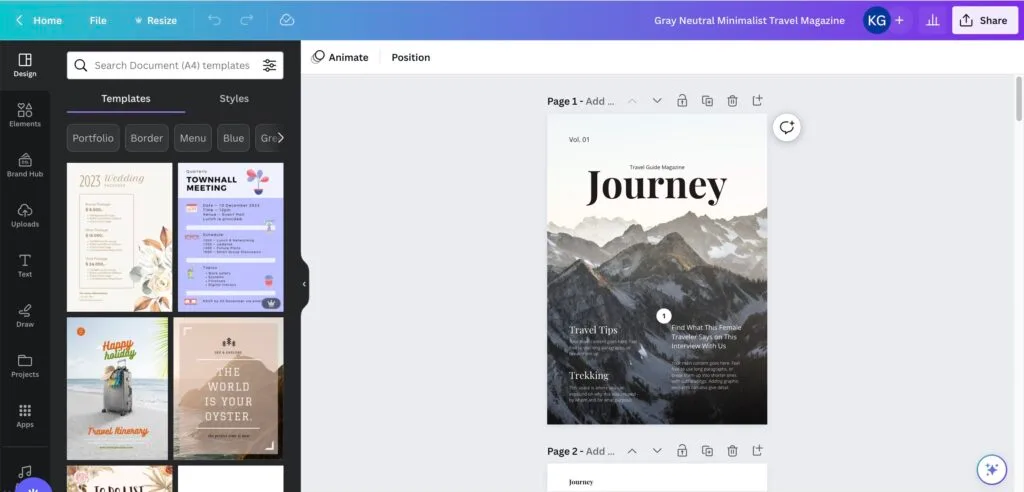Image resolution: width=1024 pixels, height=492 pixels.
Task: Lock Page 2 with lock icon
Action: [x=682, y=451]
